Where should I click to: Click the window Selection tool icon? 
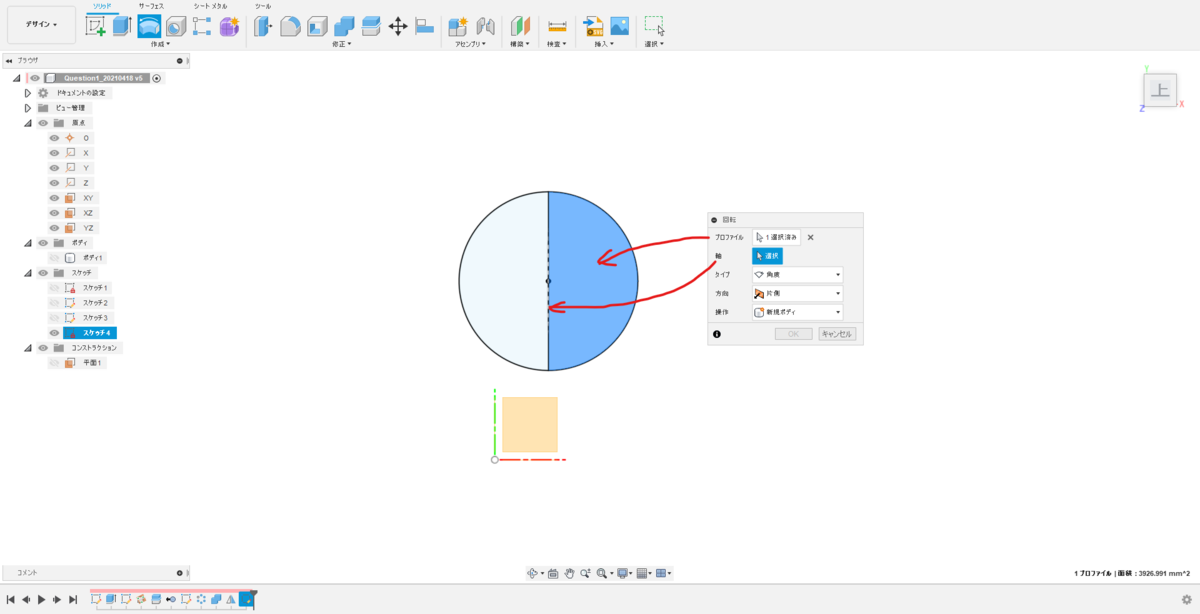pos(654,26)
